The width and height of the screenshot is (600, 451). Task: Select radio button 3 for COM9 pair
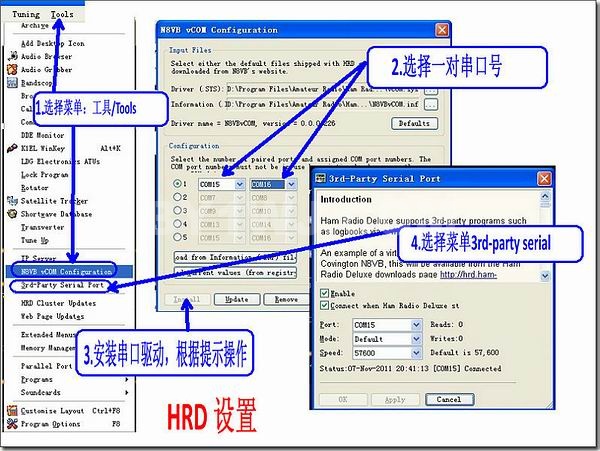(177, 210)
